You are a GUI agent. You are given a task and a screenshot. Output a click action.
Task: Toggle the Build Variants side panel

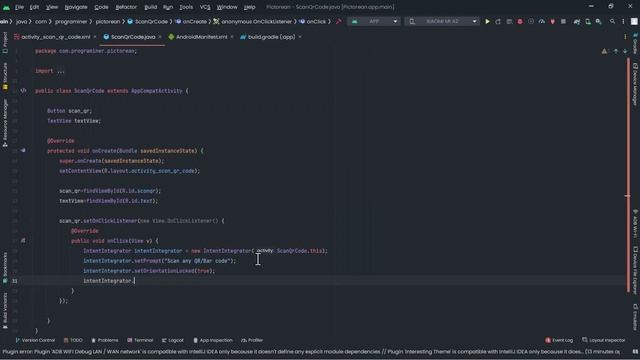click(x=5, y=310)
